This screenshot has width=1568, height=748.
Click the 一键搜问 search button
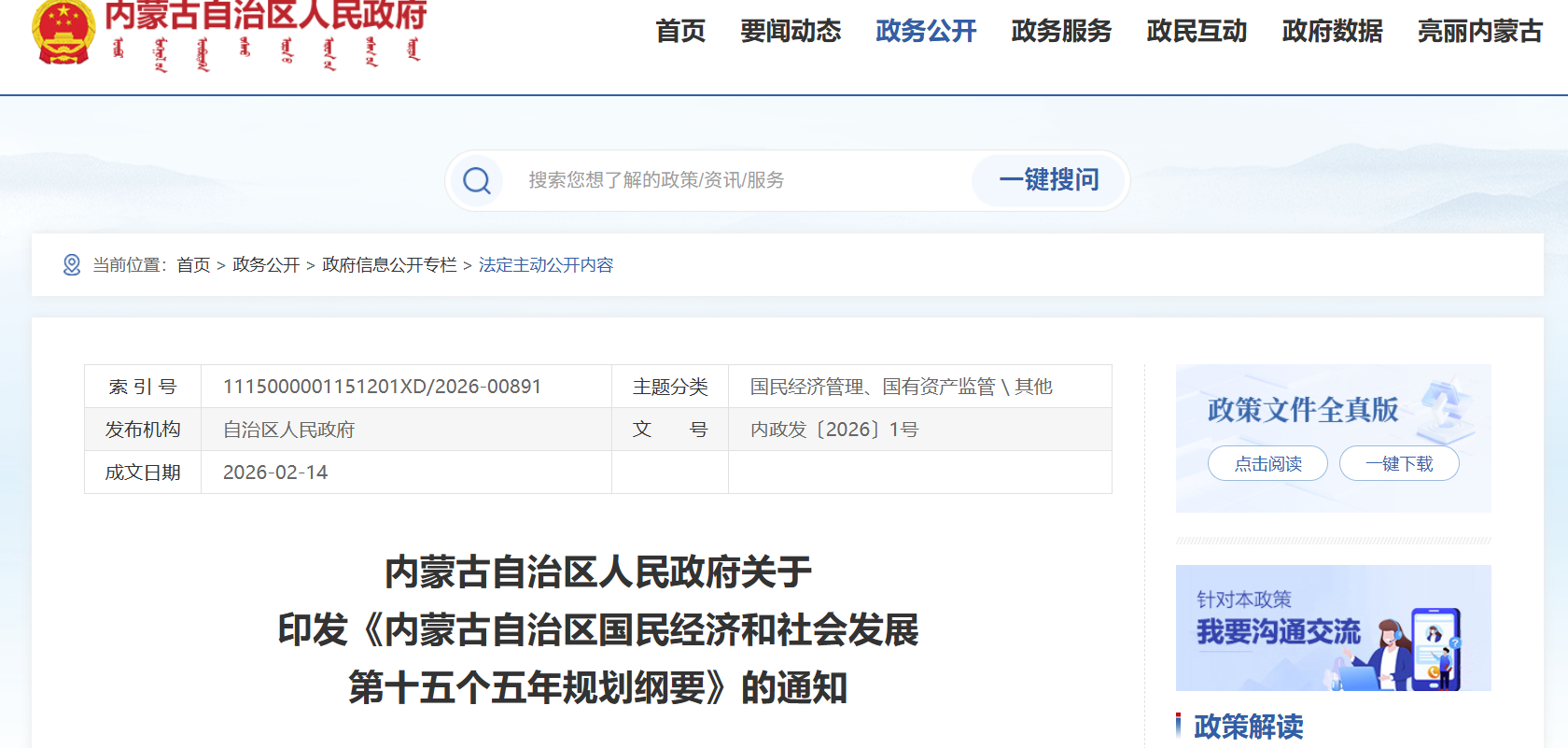1049,180
